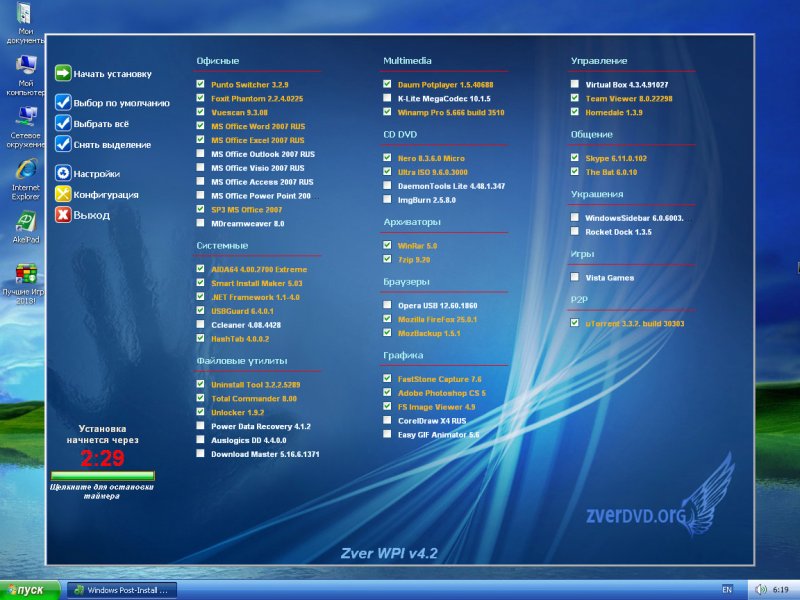Enable the Download Master 5.16.6.1371 checkbox
This screenshot has width=800, height=600.
[x=201, y=454]
